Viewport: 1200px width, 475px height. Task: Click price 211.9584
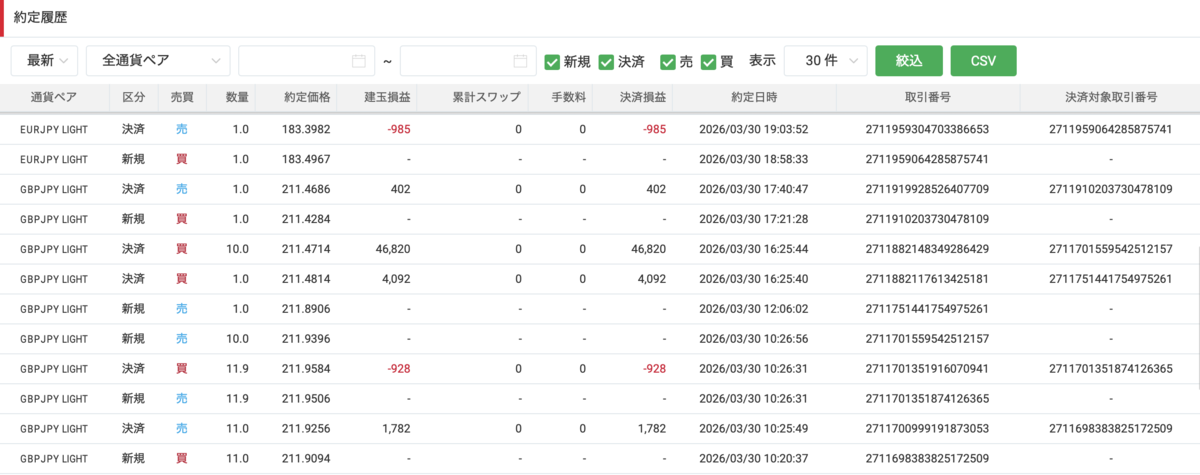tap(306, 369)
